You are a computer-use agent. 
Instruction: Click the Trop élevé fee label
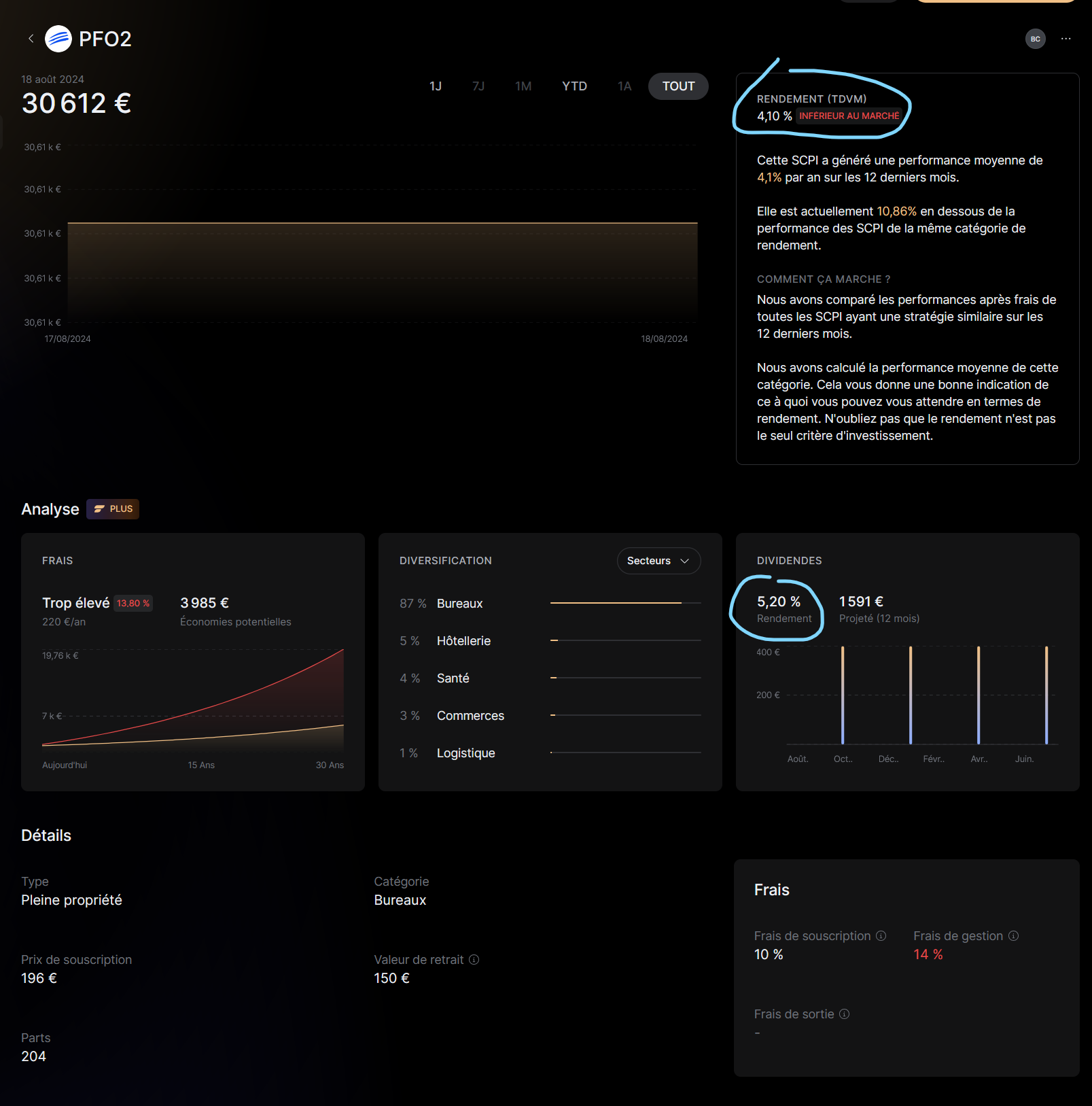(75, 603)
